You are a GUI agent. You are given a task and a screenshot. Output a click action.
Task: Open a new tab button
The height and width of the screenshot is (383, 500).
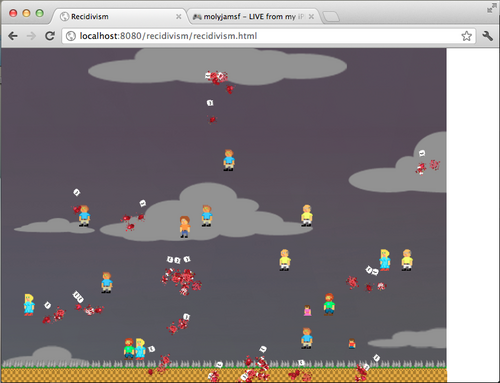point(331,16)
